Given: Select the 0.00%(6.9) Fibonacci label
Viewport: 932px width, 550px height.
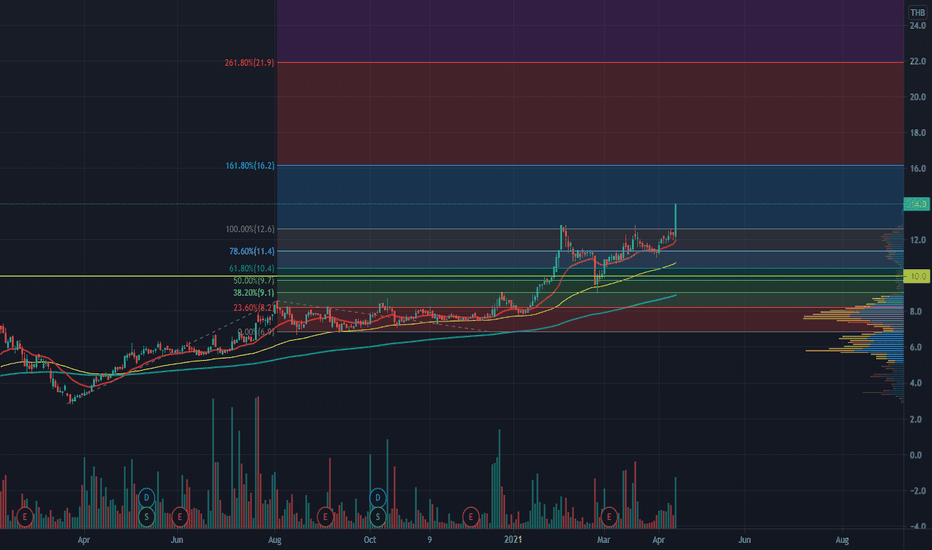Looking at the screenshot, I should (256, 332).
